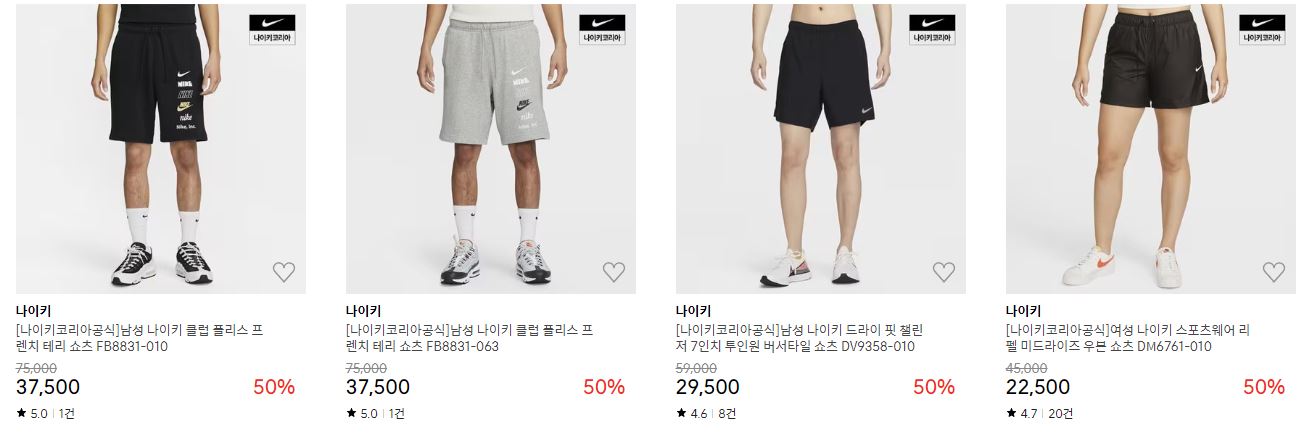The height and width of the screenshot is (437, 1309).
Task: Tap heart icon on women's DM6761-010 shorts
Action: (x=1274, y=271)
